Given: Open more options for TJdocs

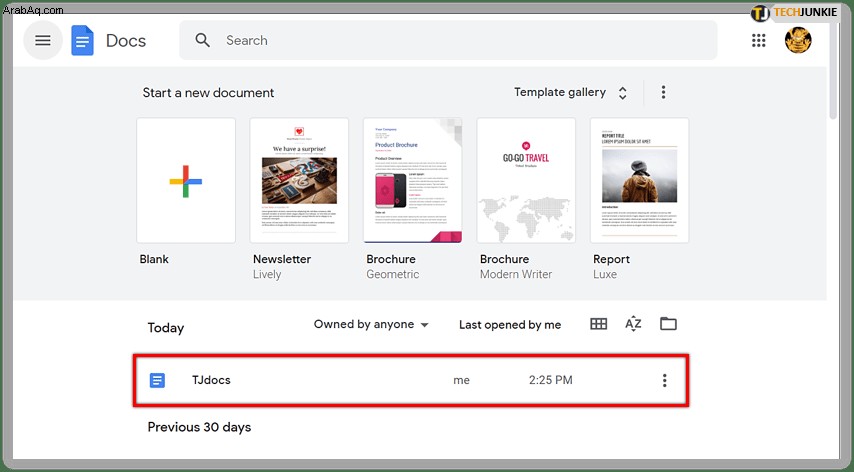Looking at the screenshot, I should coord(664,380).
